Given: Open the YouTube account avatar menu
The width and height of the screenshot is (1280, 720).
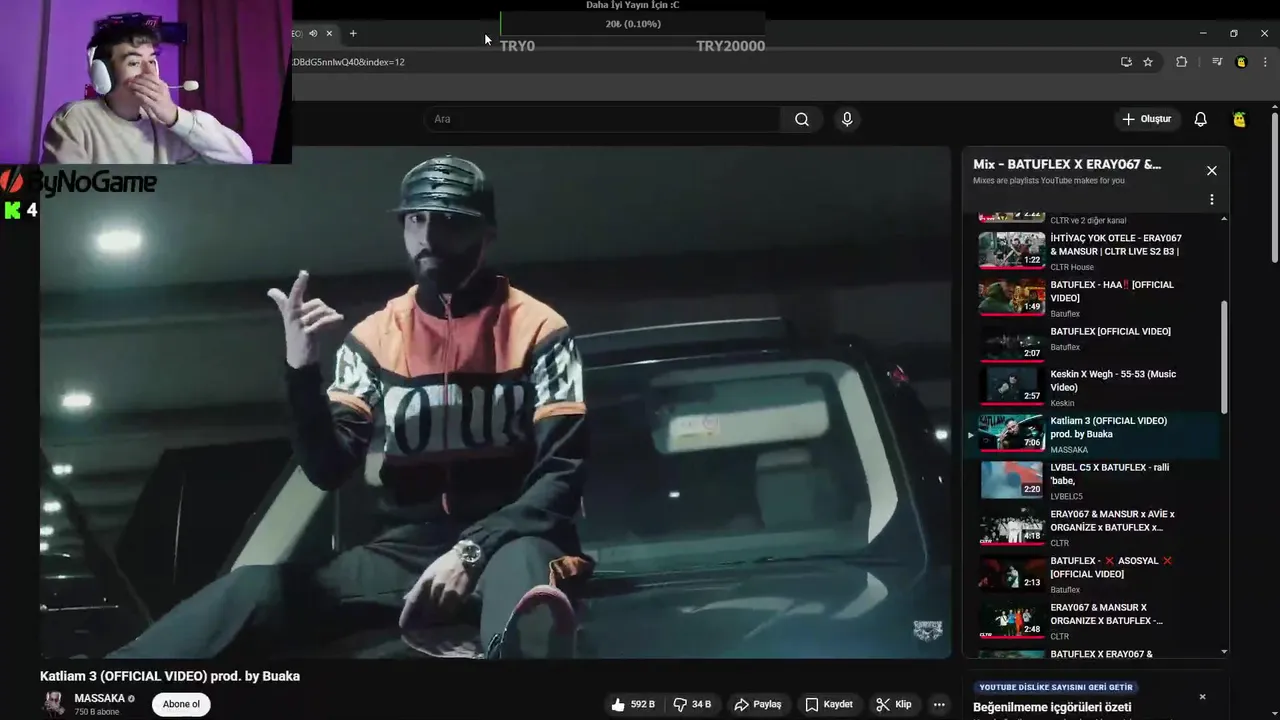Looking at the screenshot, I should (1239, 119).
